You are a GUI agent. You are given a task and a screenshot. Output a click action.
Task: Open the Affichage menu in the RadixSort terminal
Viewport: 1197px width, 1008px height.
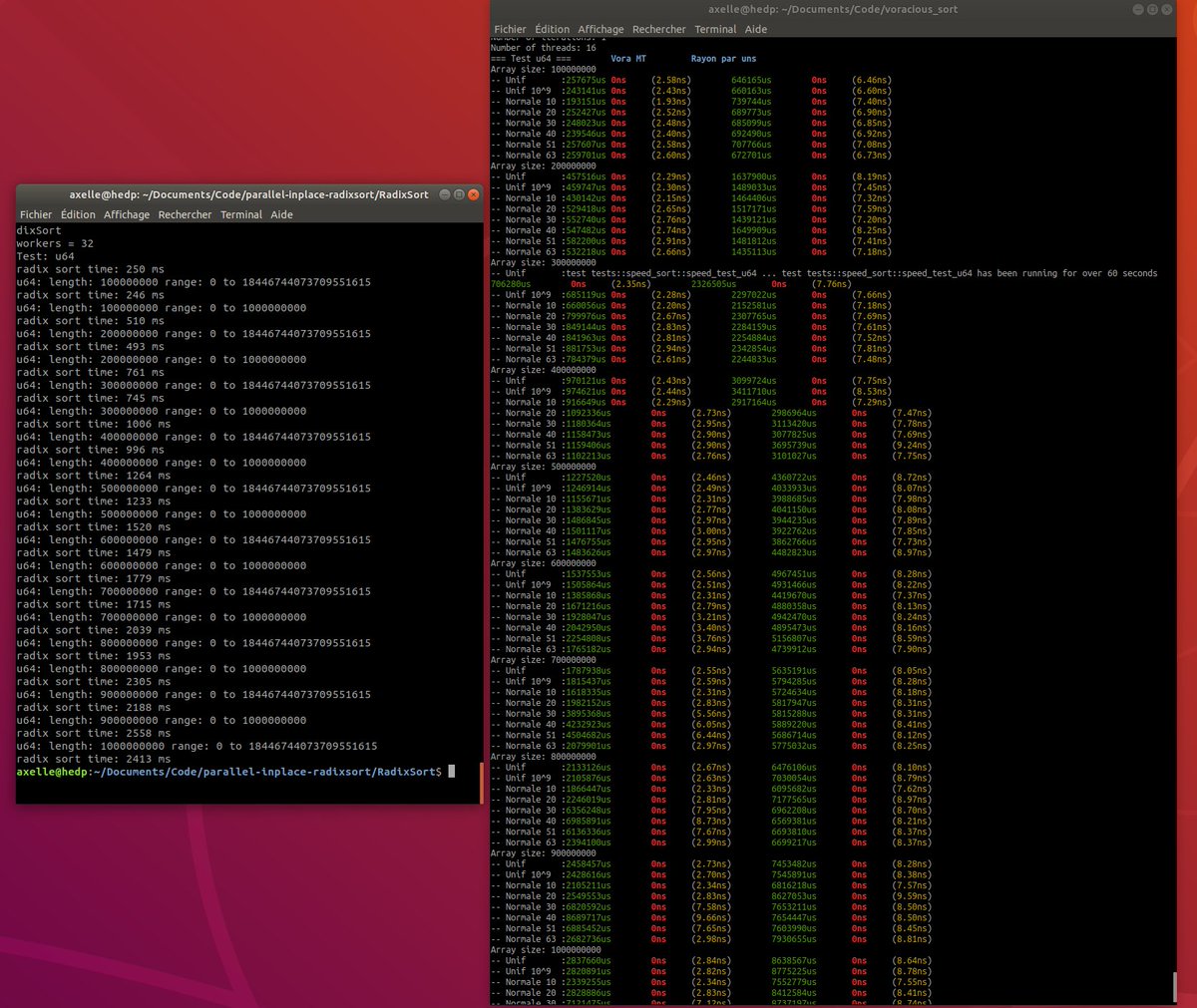[x=127, y=214]
